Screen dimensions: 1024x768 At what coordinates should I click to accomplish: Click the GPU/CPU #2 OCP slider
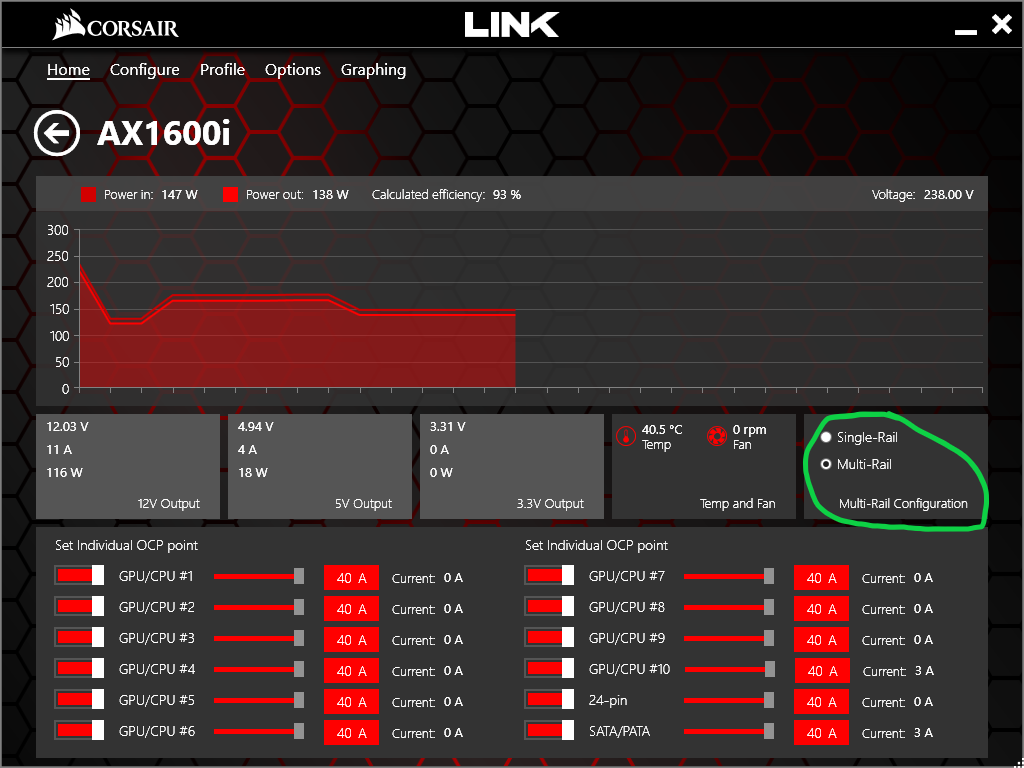point(259,607)
